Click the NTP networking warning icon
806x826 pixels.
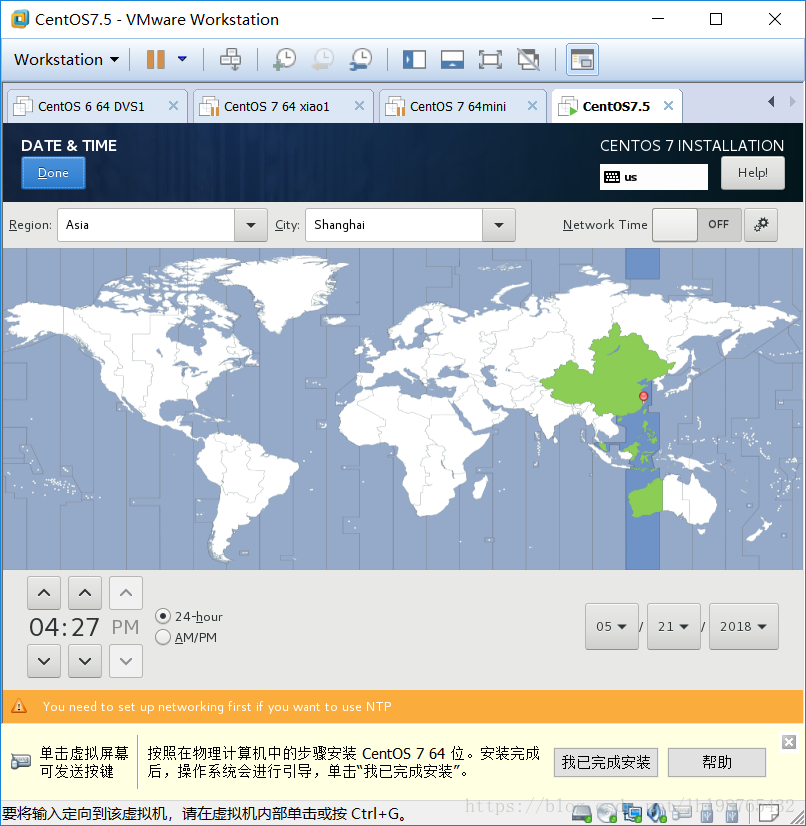pos(19,706)
